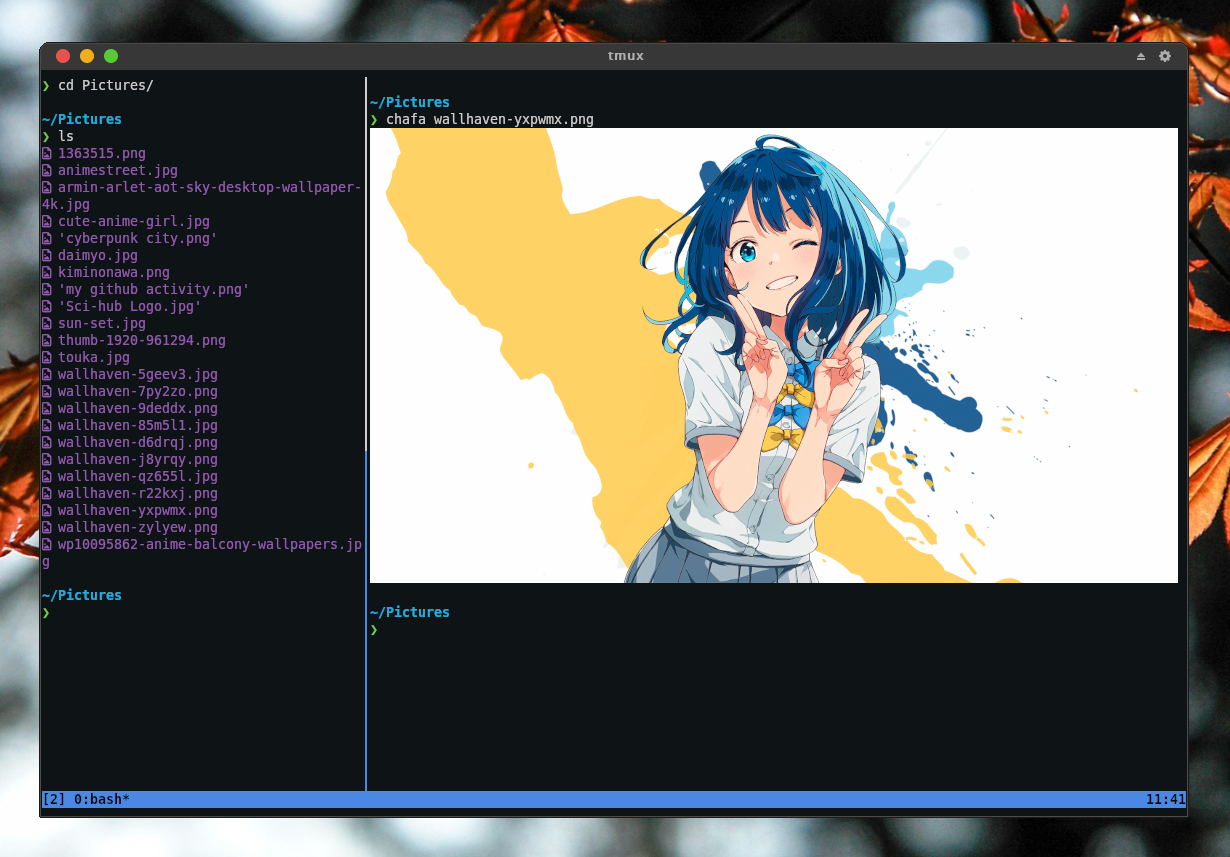Click the tmux title in the title bar
The image size is (1230, 857).
(625, 56)
